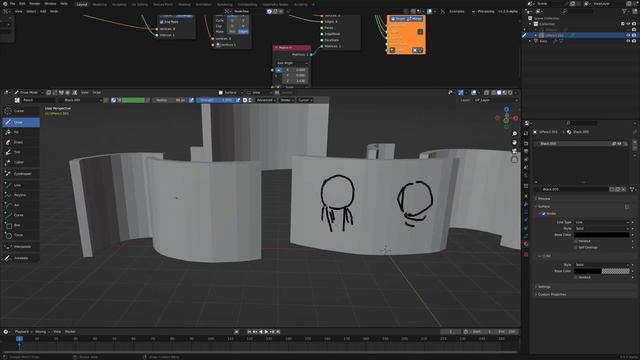The image size is (640, 360).
Task: Select the Tint tool
Action: point(21,152)
